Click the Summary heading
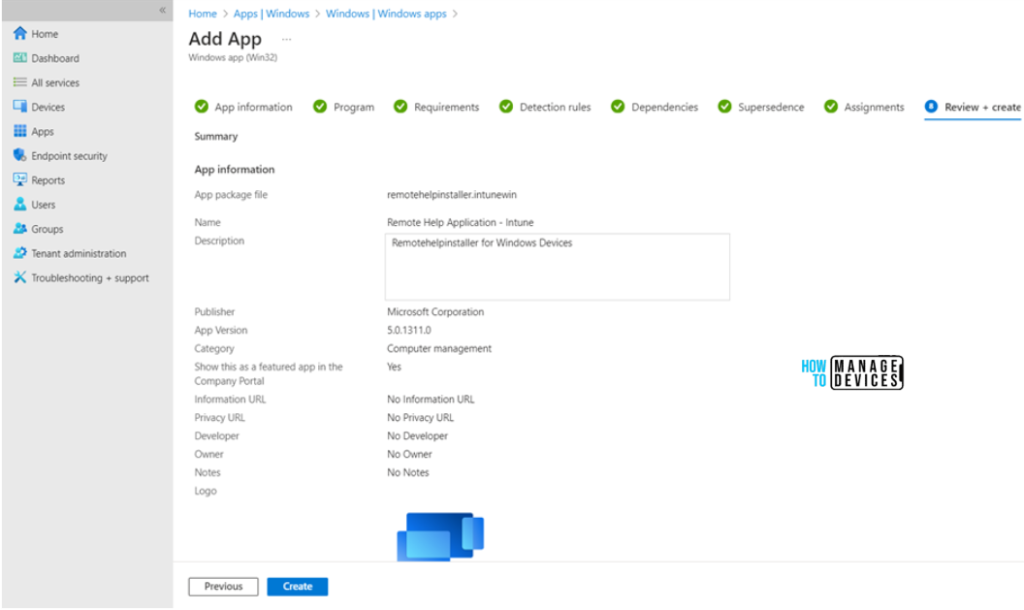1024x610 pixels. pos(216,136)
